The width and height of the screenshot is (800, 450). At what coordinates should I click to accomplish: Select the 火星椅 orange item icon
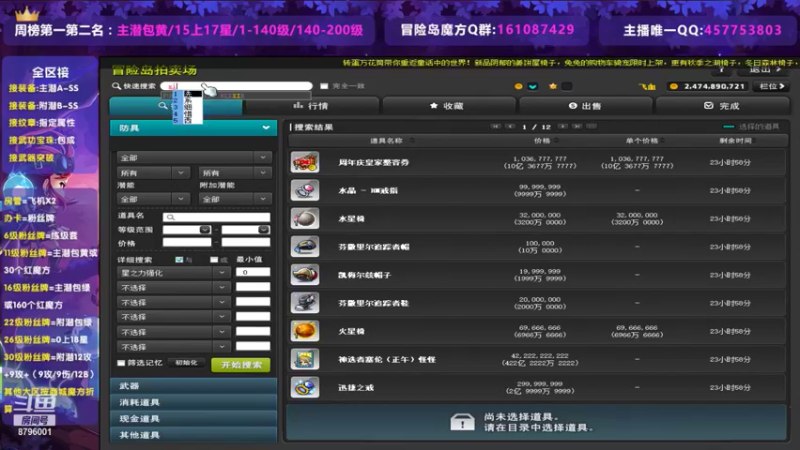(305, 331)
